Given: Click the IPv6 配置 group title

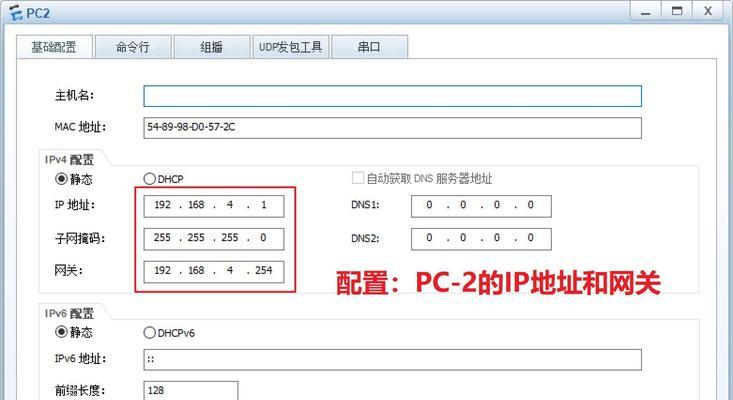Looking at the screenshot, I should coord(70,314).
